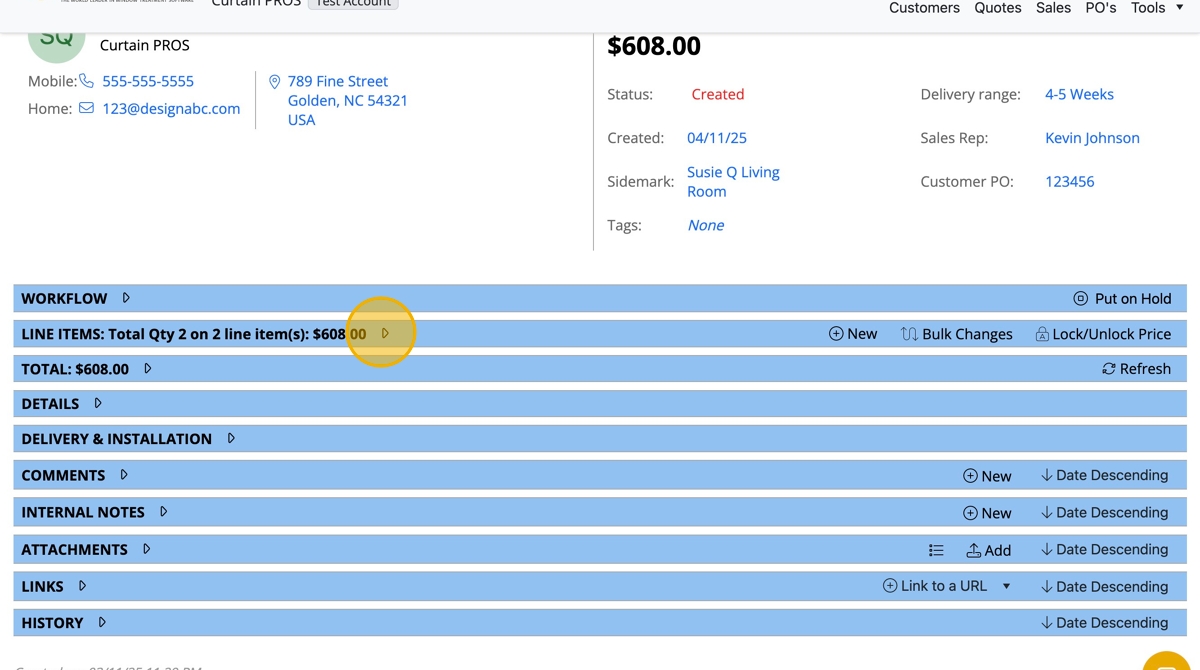The width and height of the screenshot is (1200, 670).
Task: Click sales rep Kevin Johnson
Action: point(1092,138)
